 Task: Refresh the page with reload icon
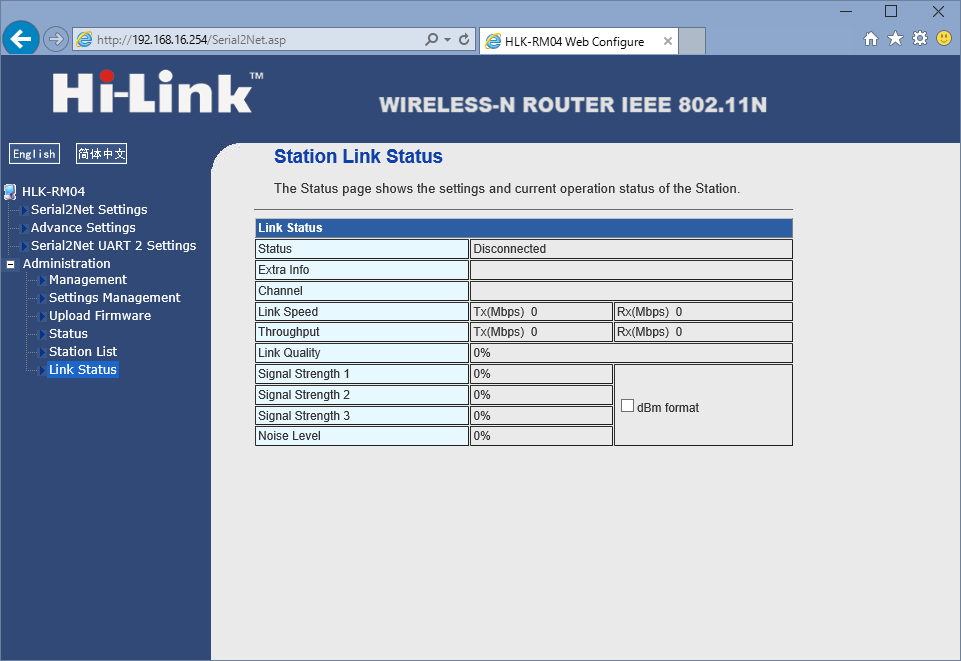[464, 40]
